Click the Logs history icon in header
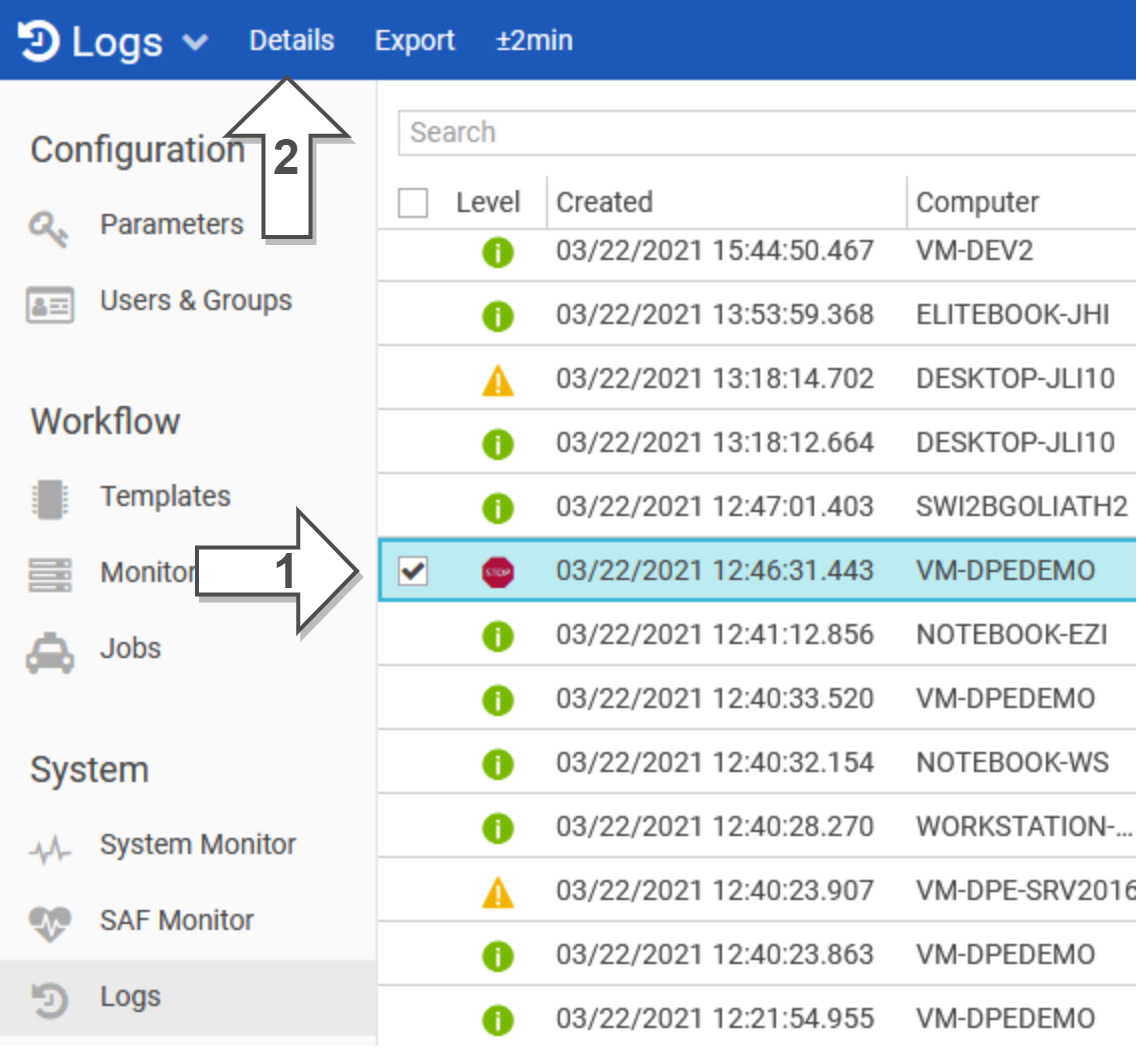 [x=38, y=41]
